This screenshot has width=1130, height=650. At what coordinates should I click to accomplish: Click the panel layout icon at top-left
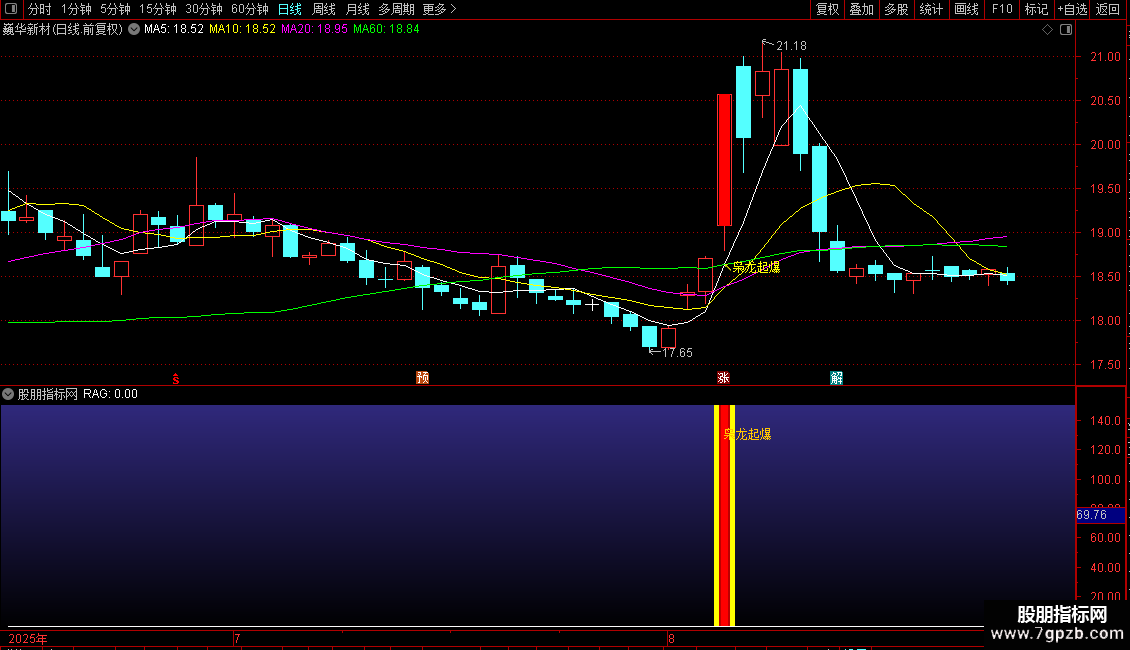pyautogui.click(x=11, y=9)
